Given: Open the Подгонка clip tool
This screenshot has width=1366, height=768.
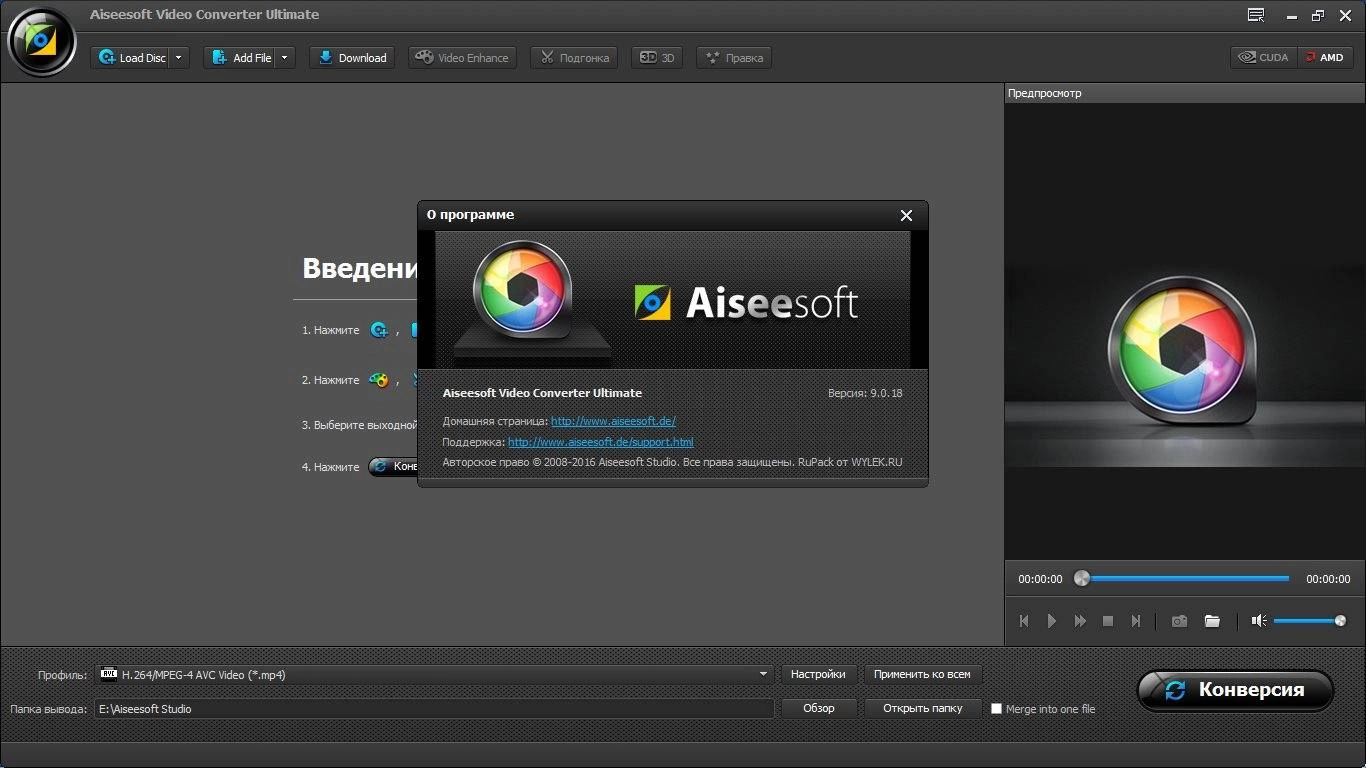Looking at the screenshot, I should point(574,58).
